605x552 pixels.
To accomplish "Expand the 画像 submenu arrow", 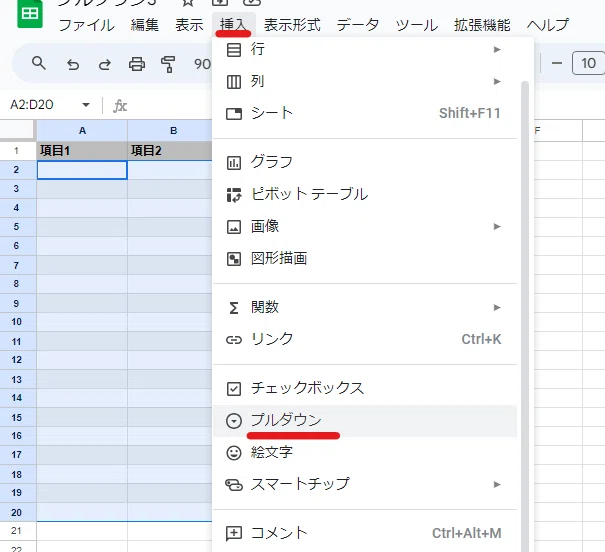I will tap(497, 226).
